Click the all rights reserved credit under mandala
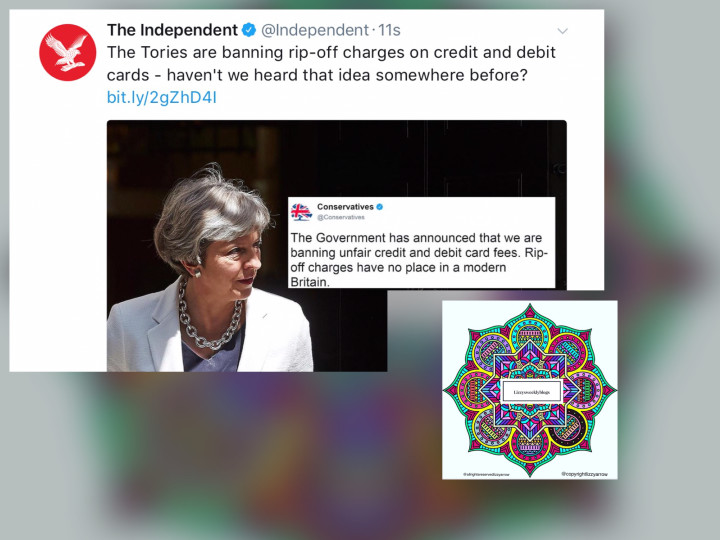This screenshot has width=720, height=540. (486, 474)
